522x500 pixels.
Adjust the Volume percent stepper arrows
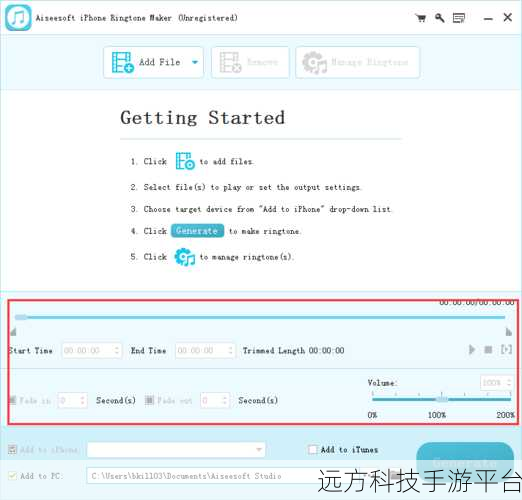tap(509, 383)
